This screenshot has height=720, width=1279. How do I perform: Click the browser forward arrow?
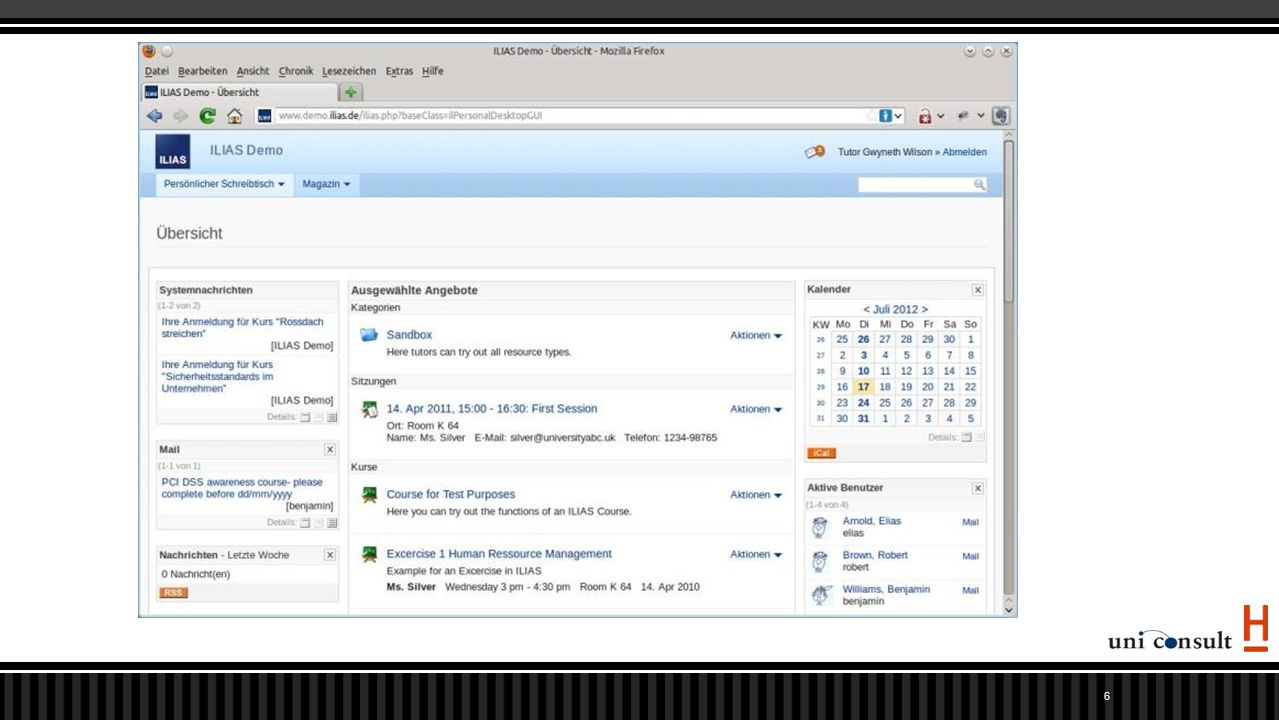click(x=179, y=116)
